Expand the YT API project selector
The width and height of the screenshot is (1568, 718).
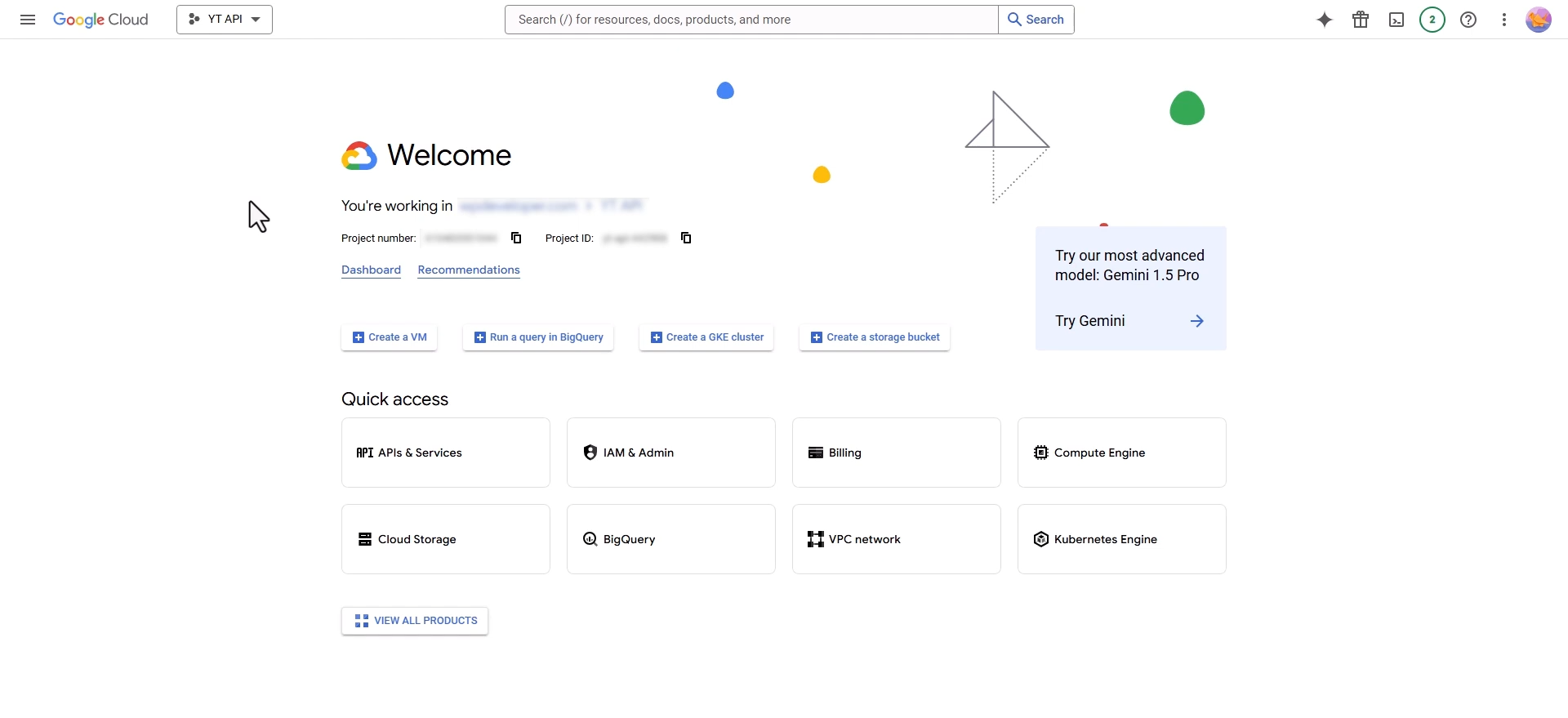pos(225,20)
